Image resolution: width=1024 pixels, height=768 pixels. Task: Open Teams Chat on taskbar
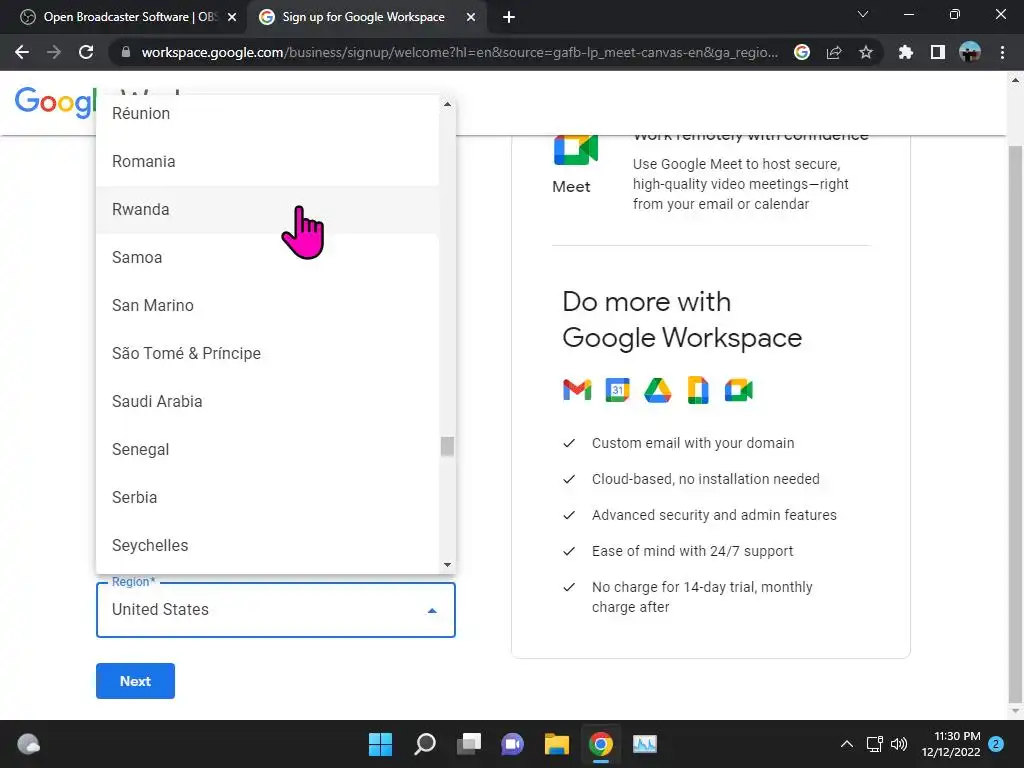coord(513,744)
